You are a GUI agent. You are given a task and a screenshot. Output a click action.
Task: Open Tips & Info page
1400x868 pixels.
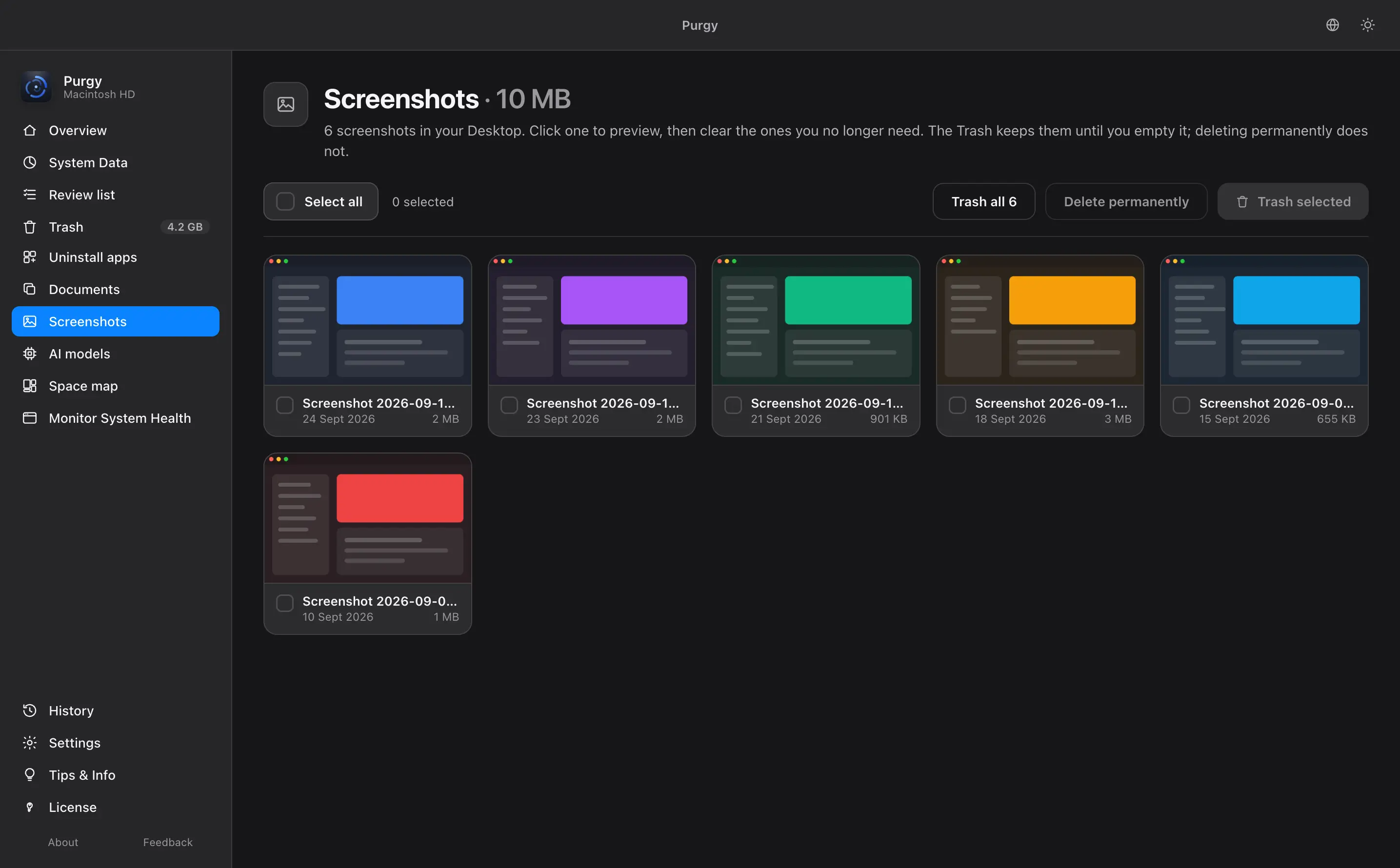tap(116, 775)
